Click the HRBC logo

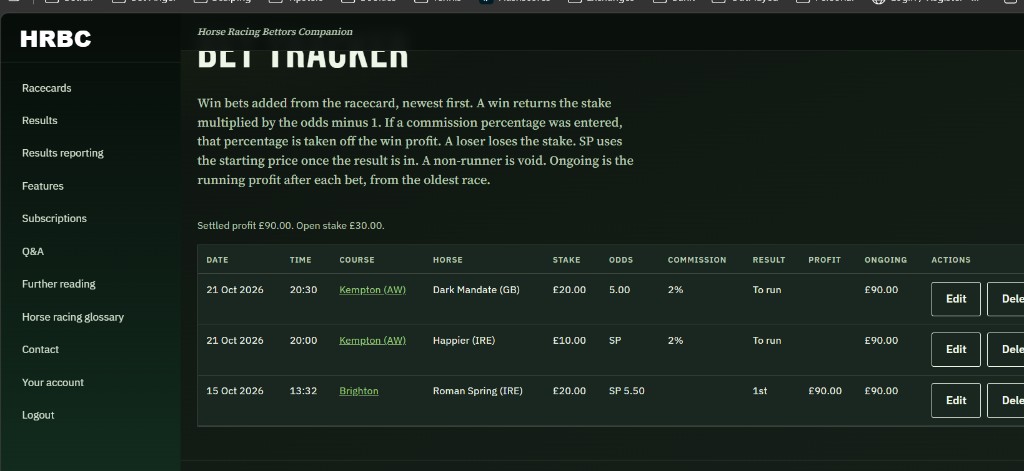coord(56,39)
